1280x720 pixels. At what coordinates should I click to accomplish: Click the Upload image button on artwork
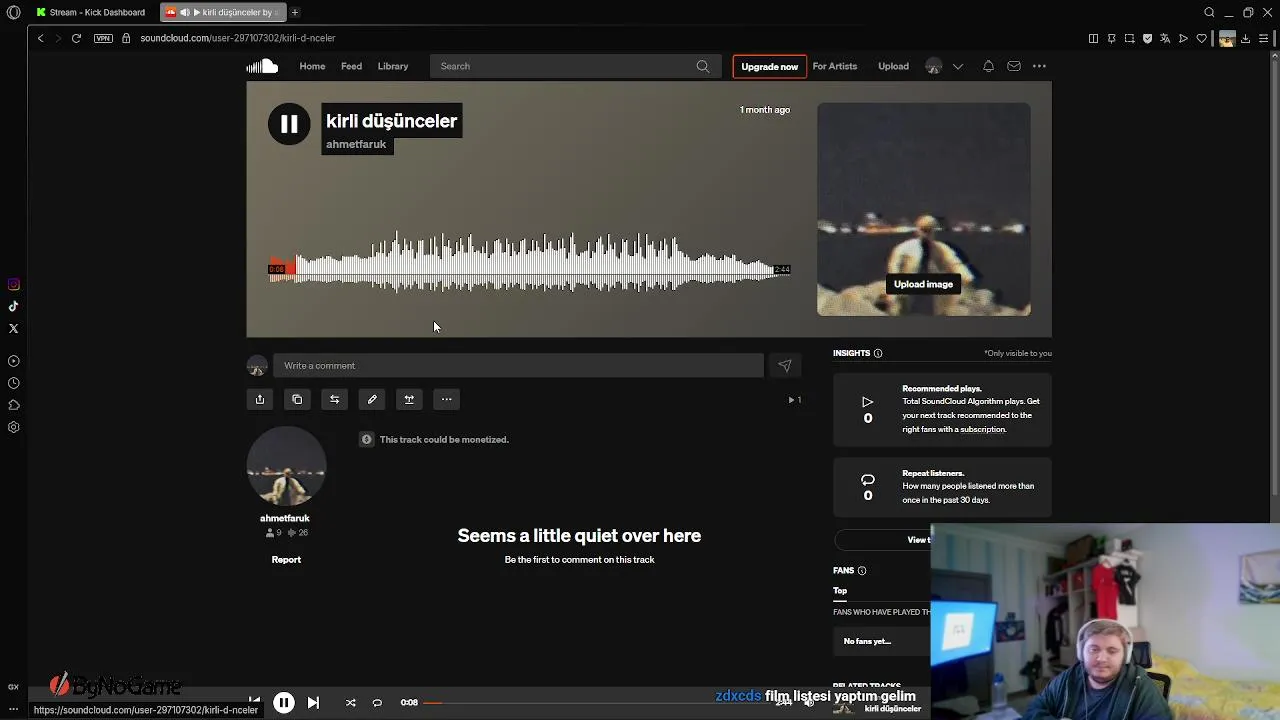coord(923,284)
